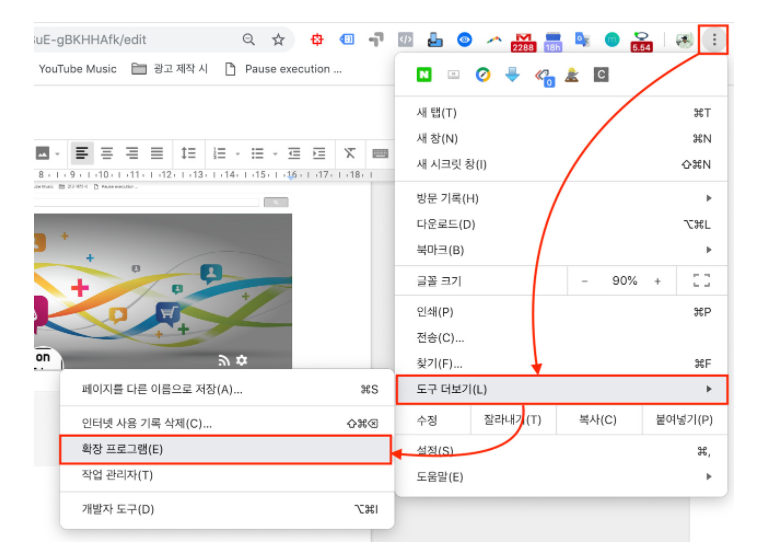This screenshot has height=558, width=765.
Task: Open the YouTube Music bookmark
Action: click(78, 69)
